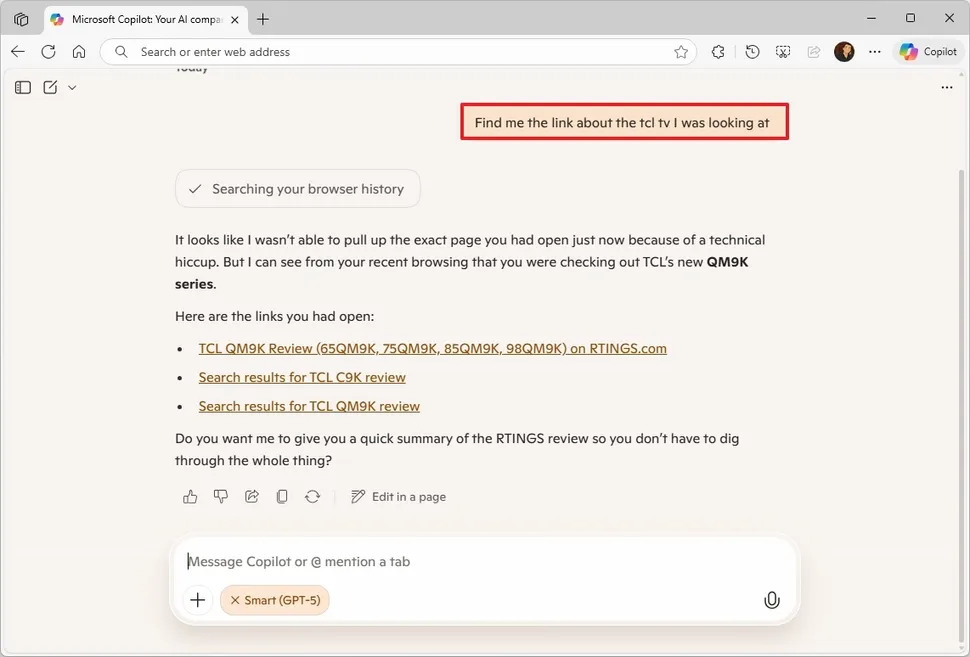
Task: Give the response a thumbs up
Action: [x=190, y=496]
